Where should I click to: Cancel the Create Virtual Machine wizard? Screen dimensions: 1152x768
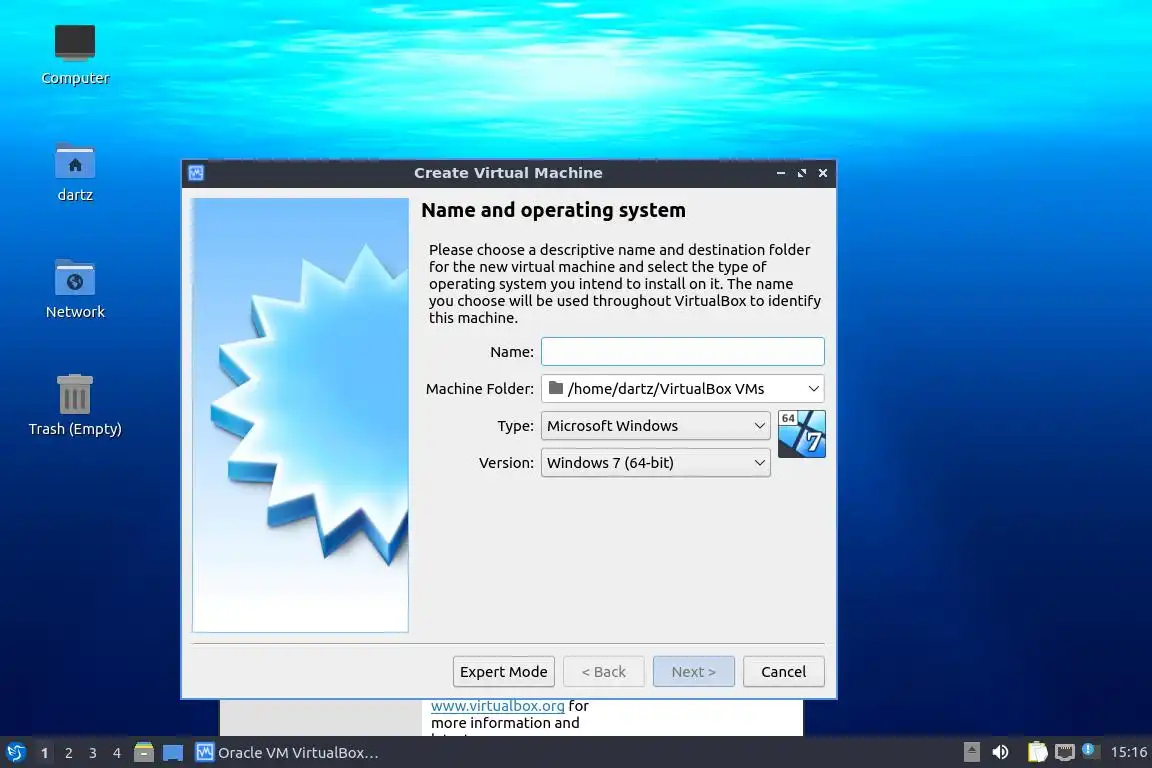pyautogui.click(x=783, y=672)
